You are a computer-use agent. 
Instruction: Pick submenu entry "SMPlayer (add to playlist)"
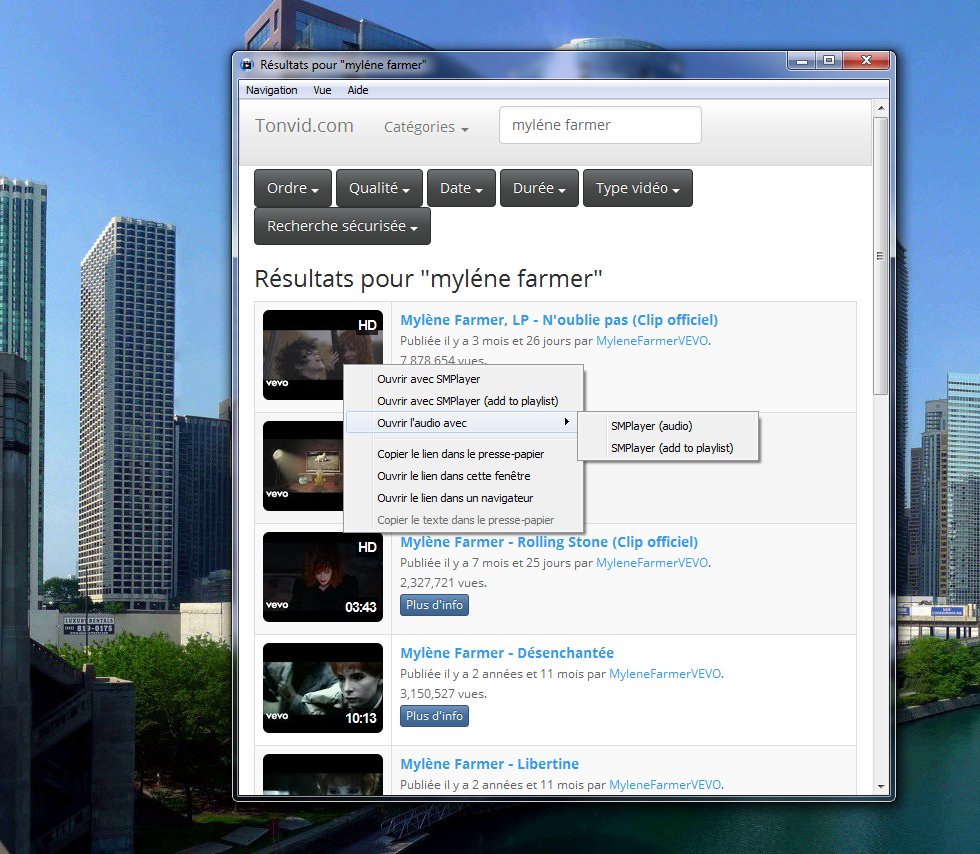[668, 448]
